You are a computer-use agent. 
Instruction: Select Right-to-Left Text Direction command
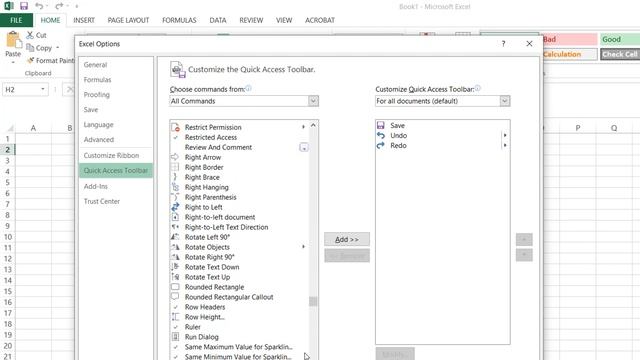coord(239,227)
